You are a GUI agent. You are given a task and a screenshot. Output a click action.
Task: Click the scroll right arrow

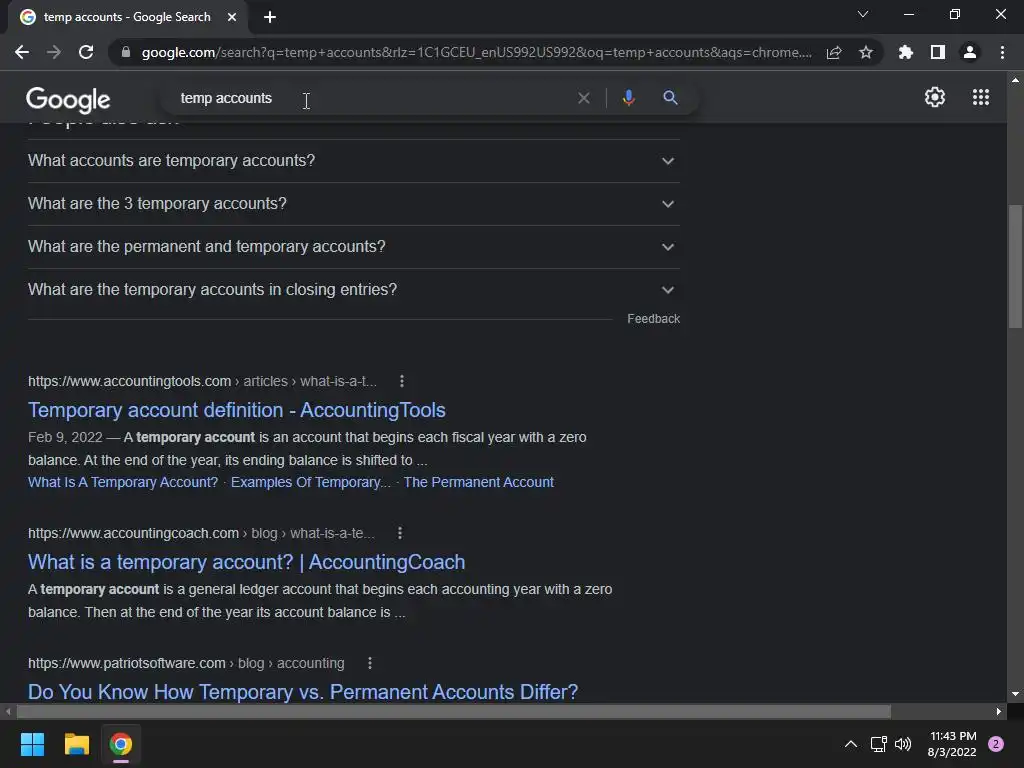pyautogui.click(x=999, y=711)
